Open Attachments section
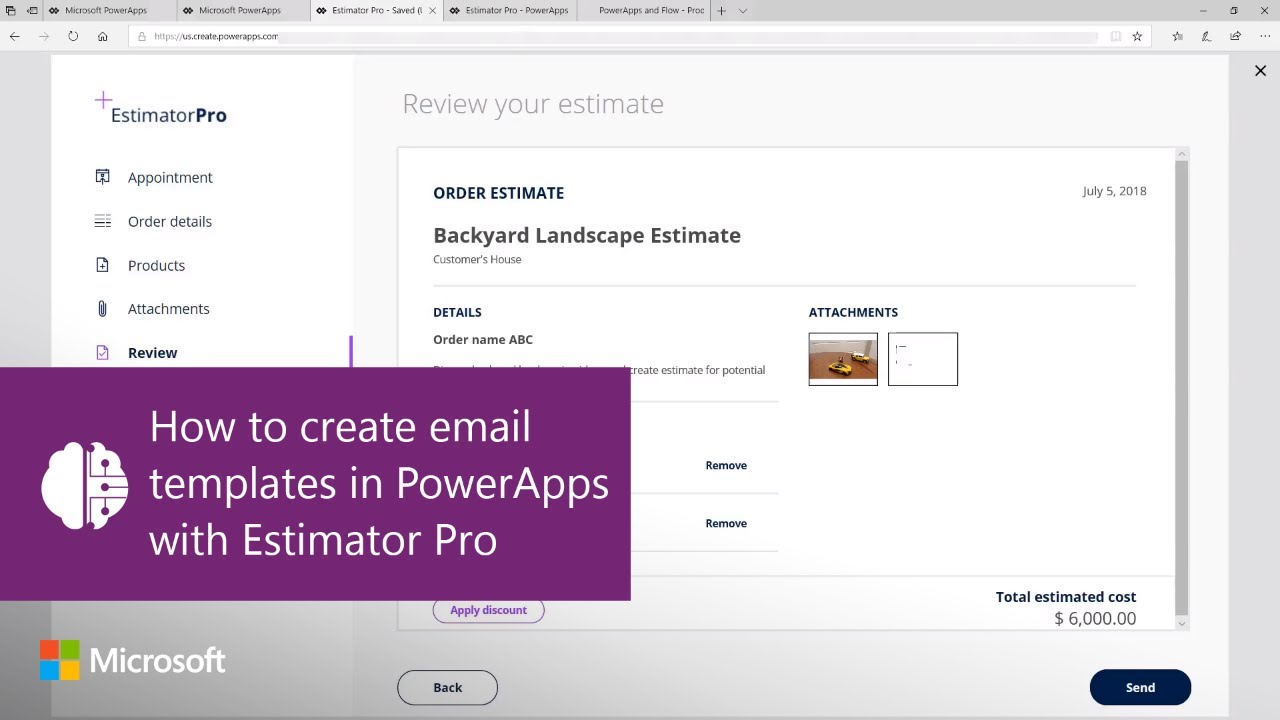 pyautogui.click(x=168, y=309)
